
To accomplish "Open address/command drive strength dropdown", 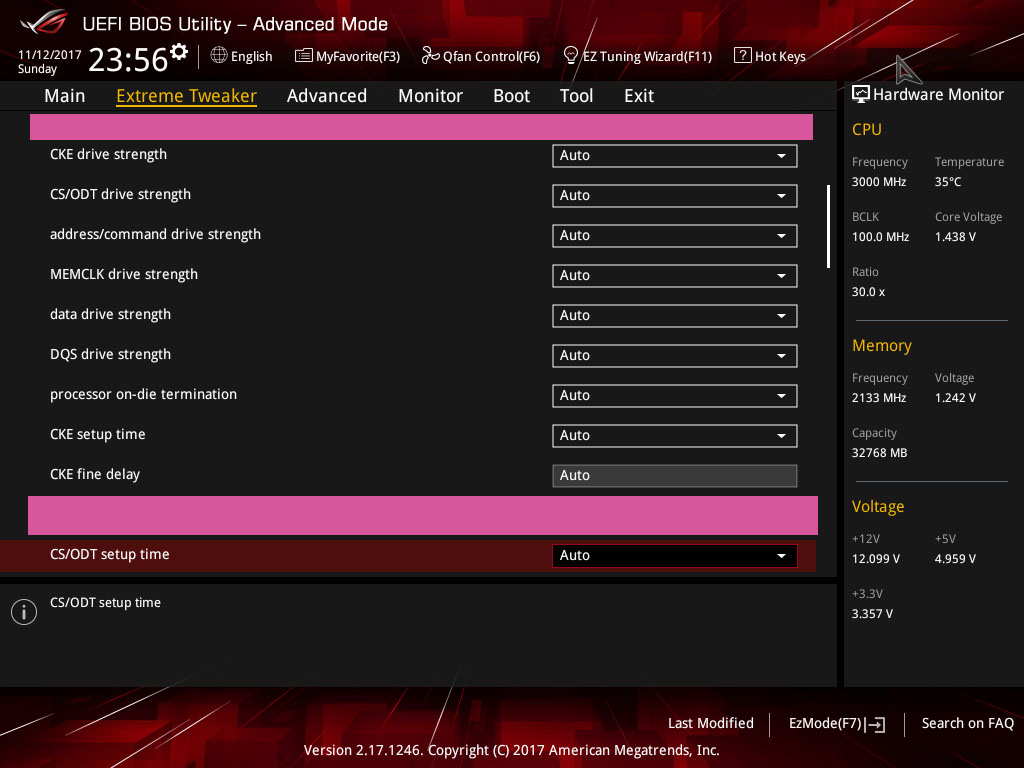I will 675,236.
